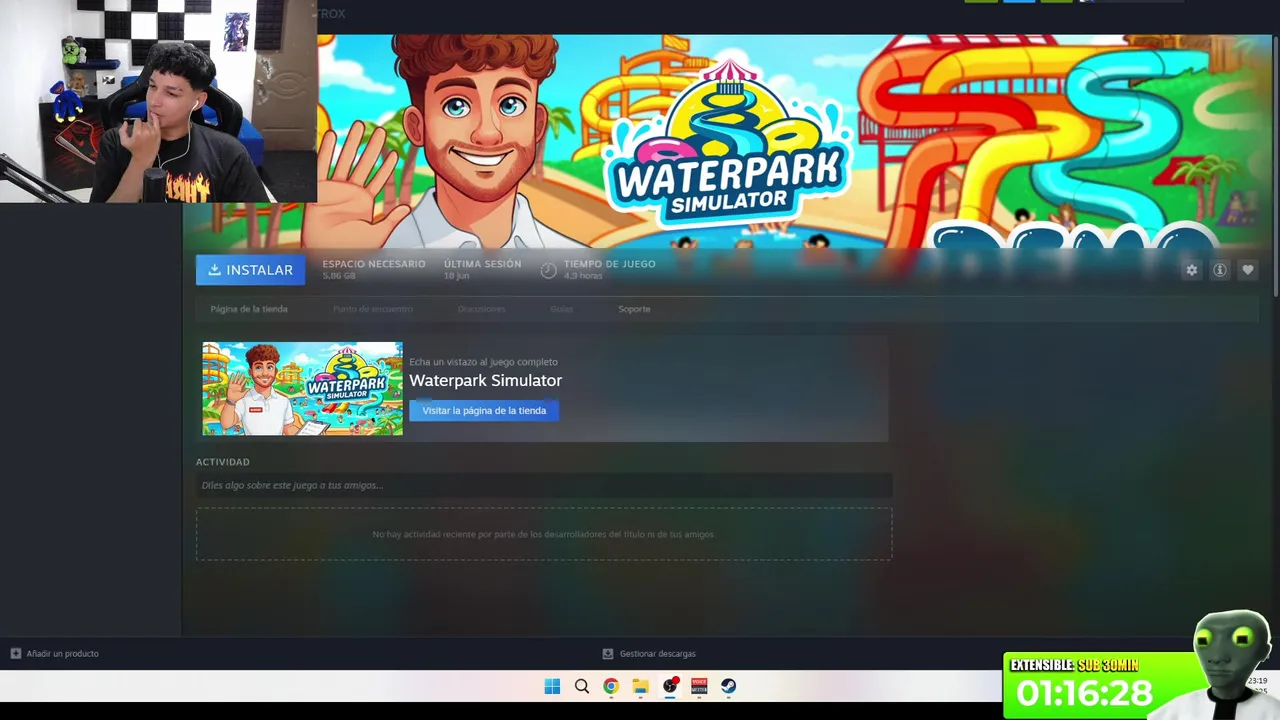Screen dimensions: 1280x720
Task: Open the game info icon
Action: click(1219, 270)
